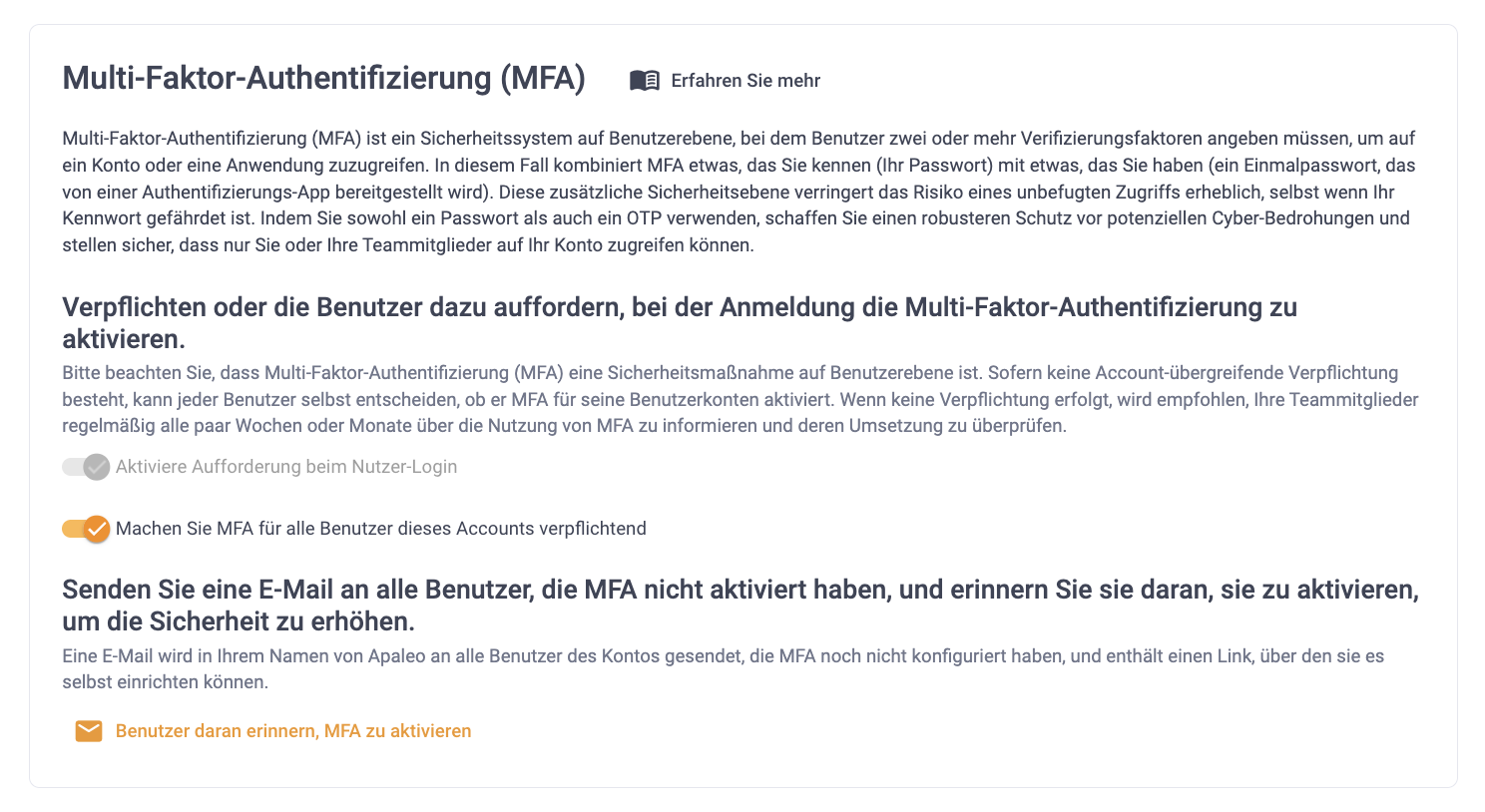Click the 'Verpflichten oder die Benutzer' section heading
Screen dimensions: 1485x812
click(680, 322)
